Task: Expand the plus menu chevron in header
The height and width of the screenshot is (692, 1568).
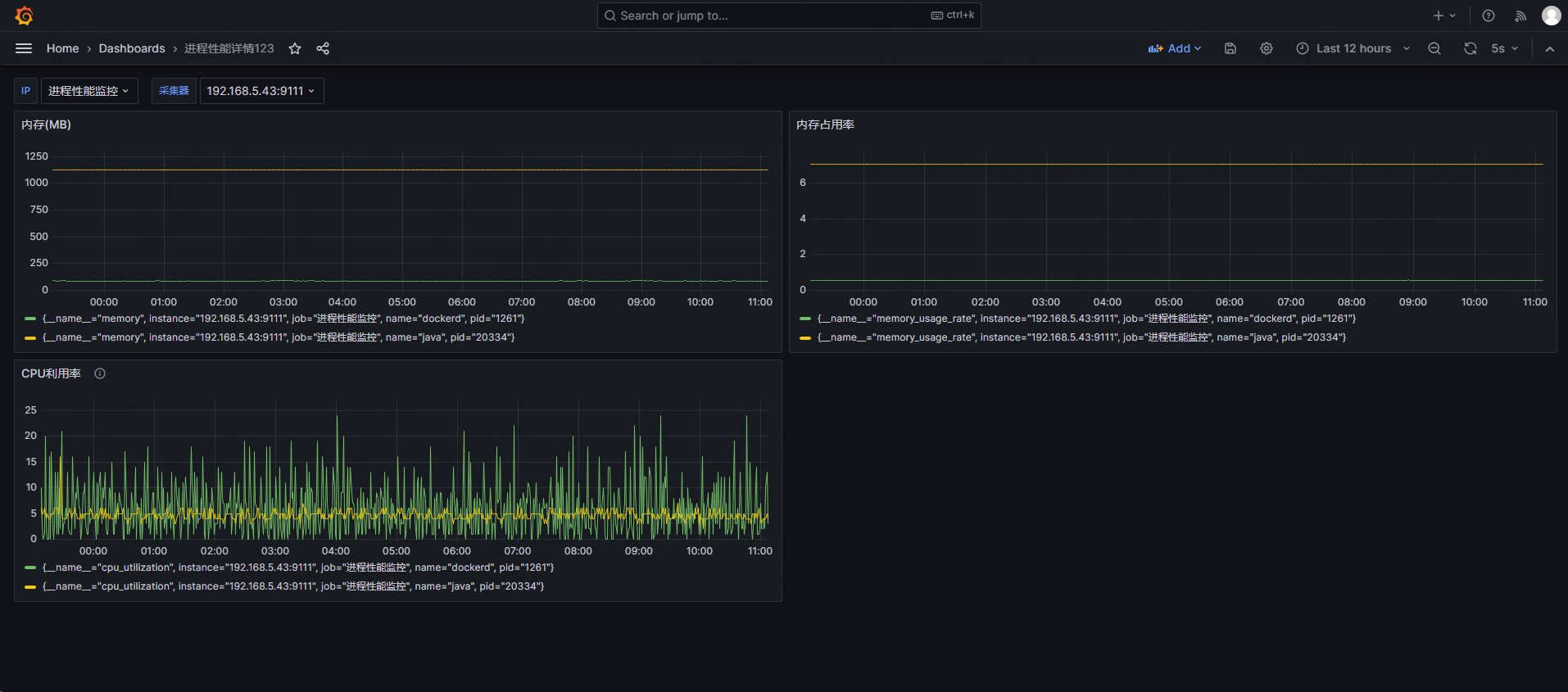Action: [x=1452, y=16]
